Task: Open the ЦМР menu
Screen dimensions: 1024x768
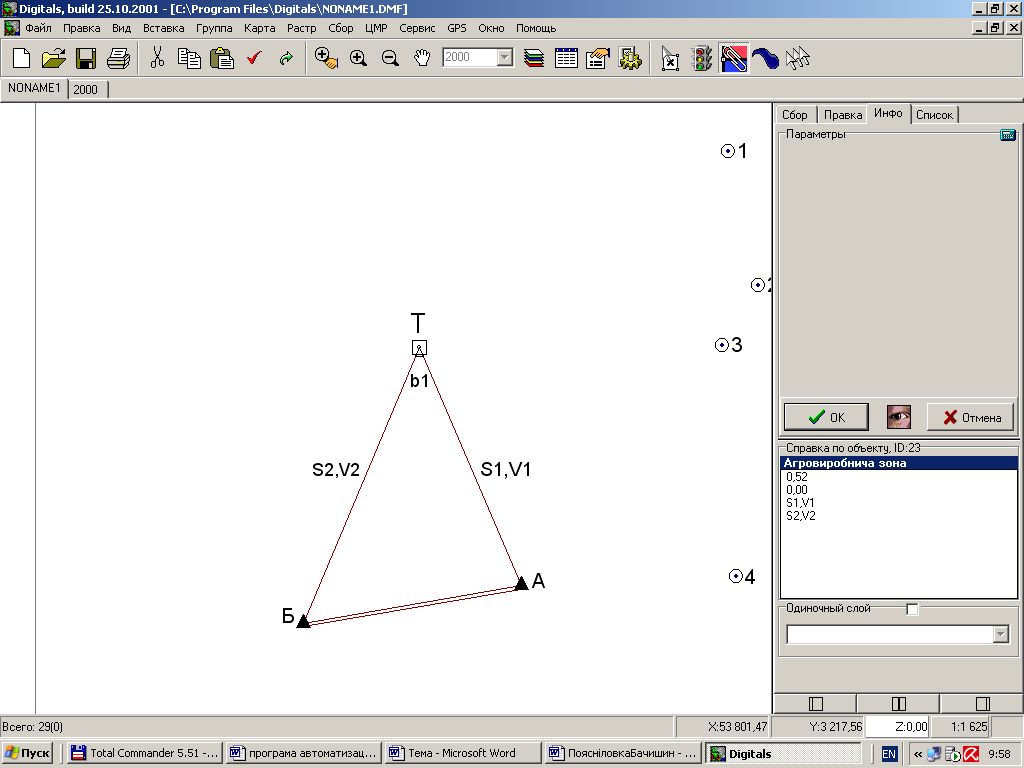Action: [x=376, y=28]
